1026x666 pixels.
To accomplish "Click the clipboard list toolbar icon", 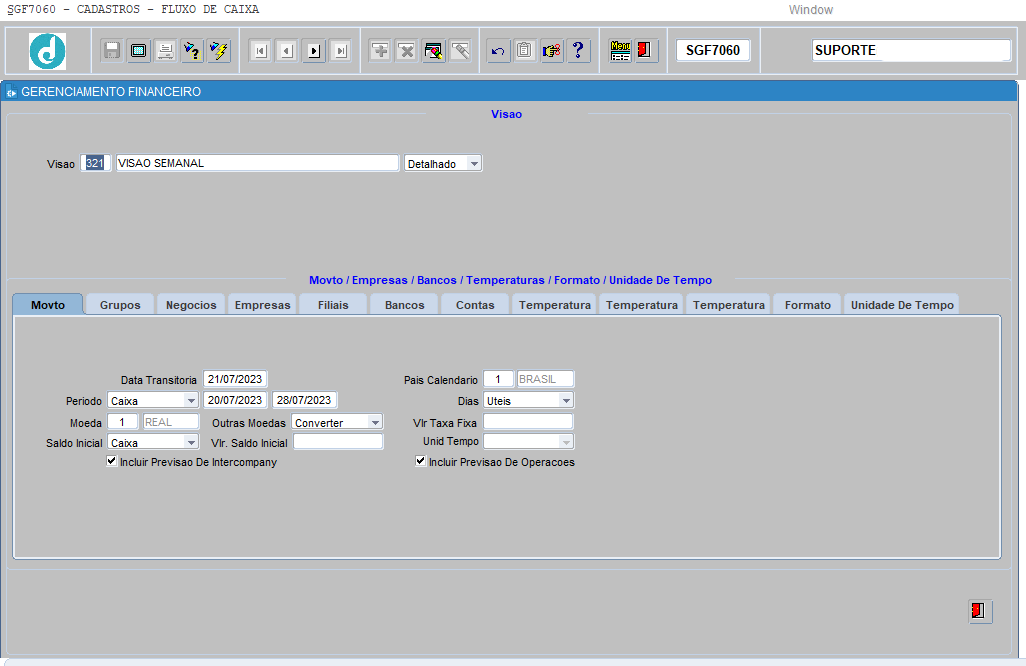I will coord(525,50).
